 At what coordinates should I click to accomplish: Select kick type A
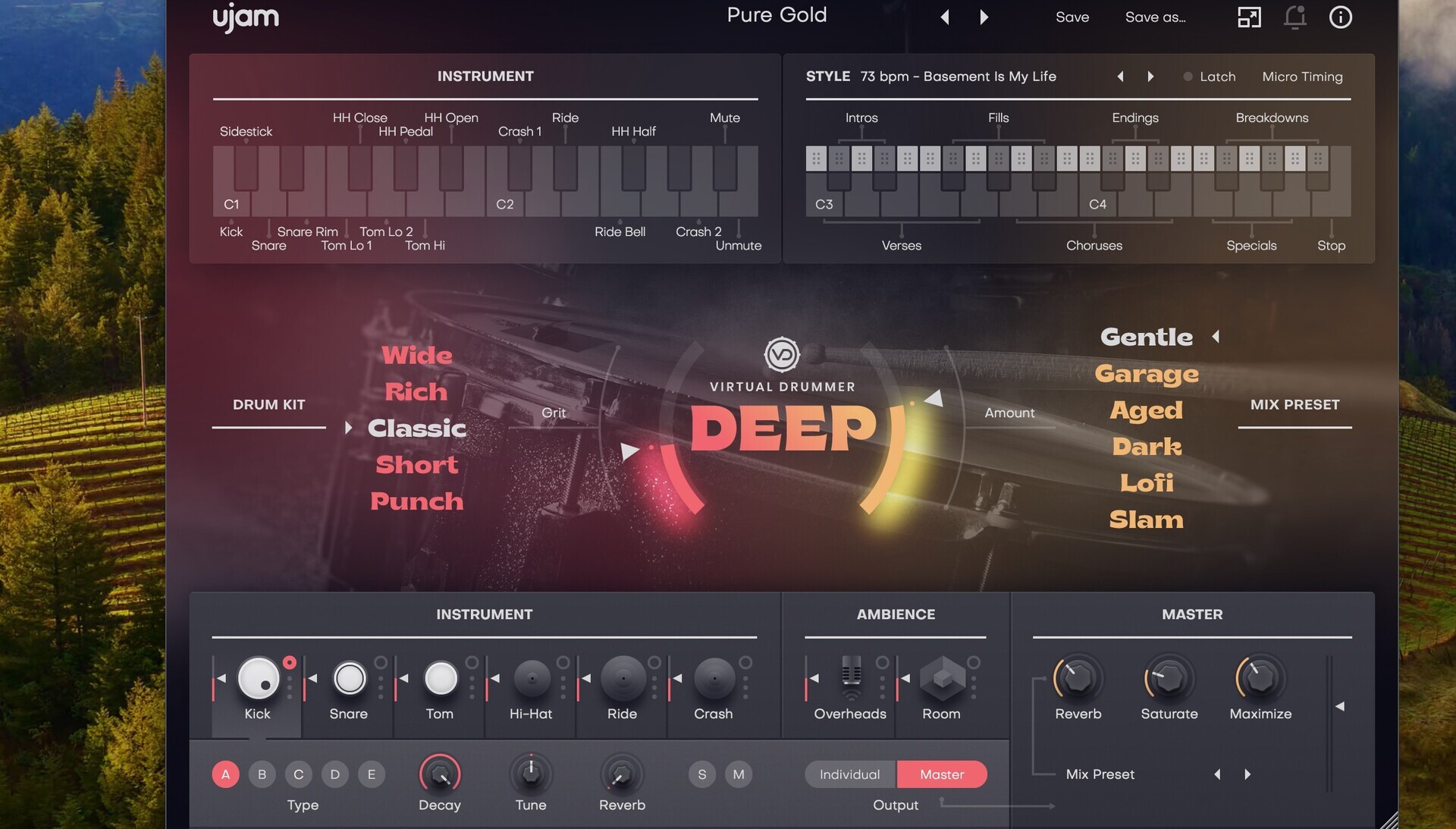[x=225, y=774]
